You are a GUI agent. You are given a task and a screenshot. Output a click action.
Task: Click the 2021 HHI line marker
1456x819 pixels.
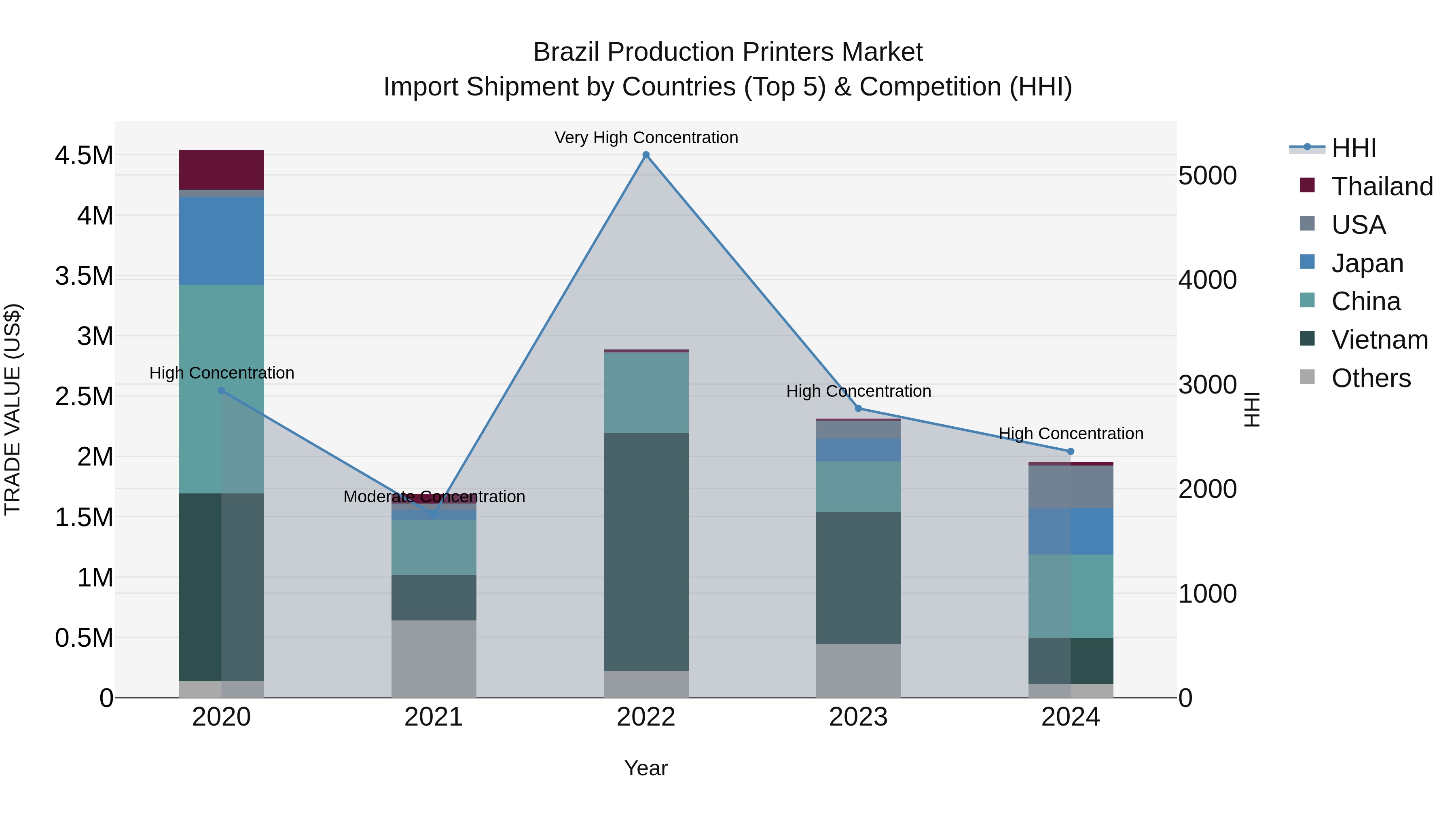coord(434,516)
